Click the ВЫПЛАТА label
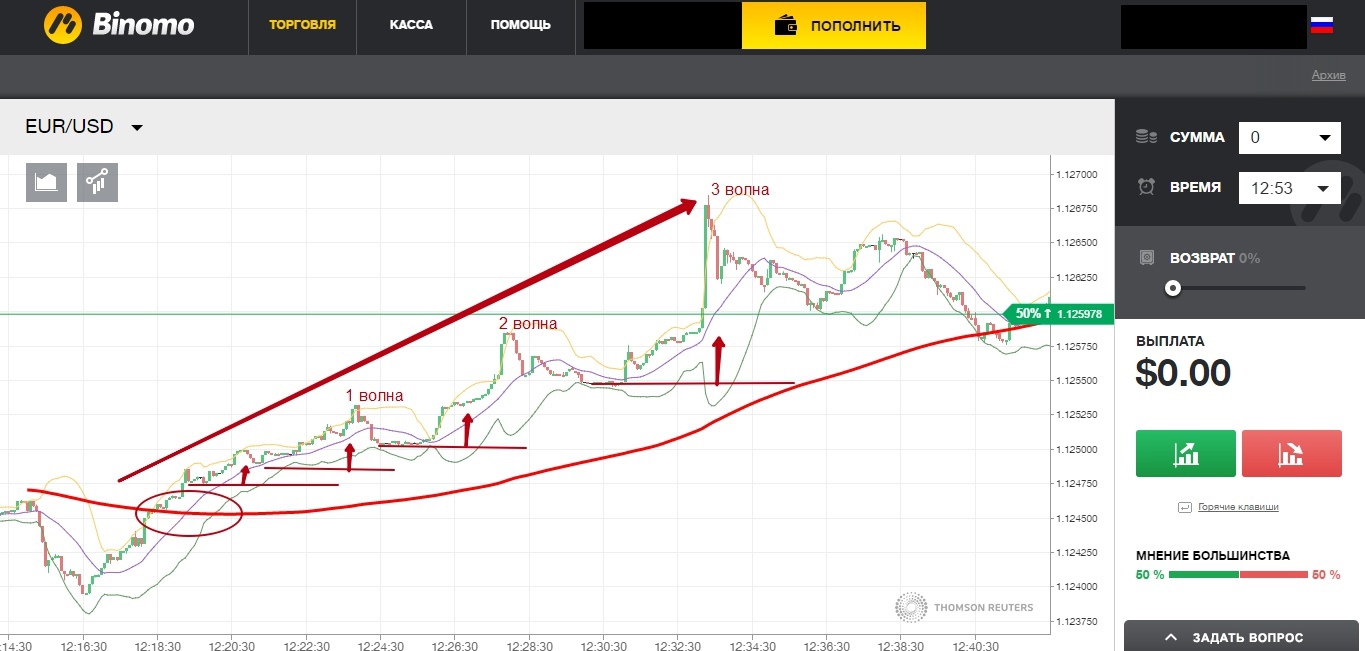This screenshot has height=651, width=1365. [1170, 341]
